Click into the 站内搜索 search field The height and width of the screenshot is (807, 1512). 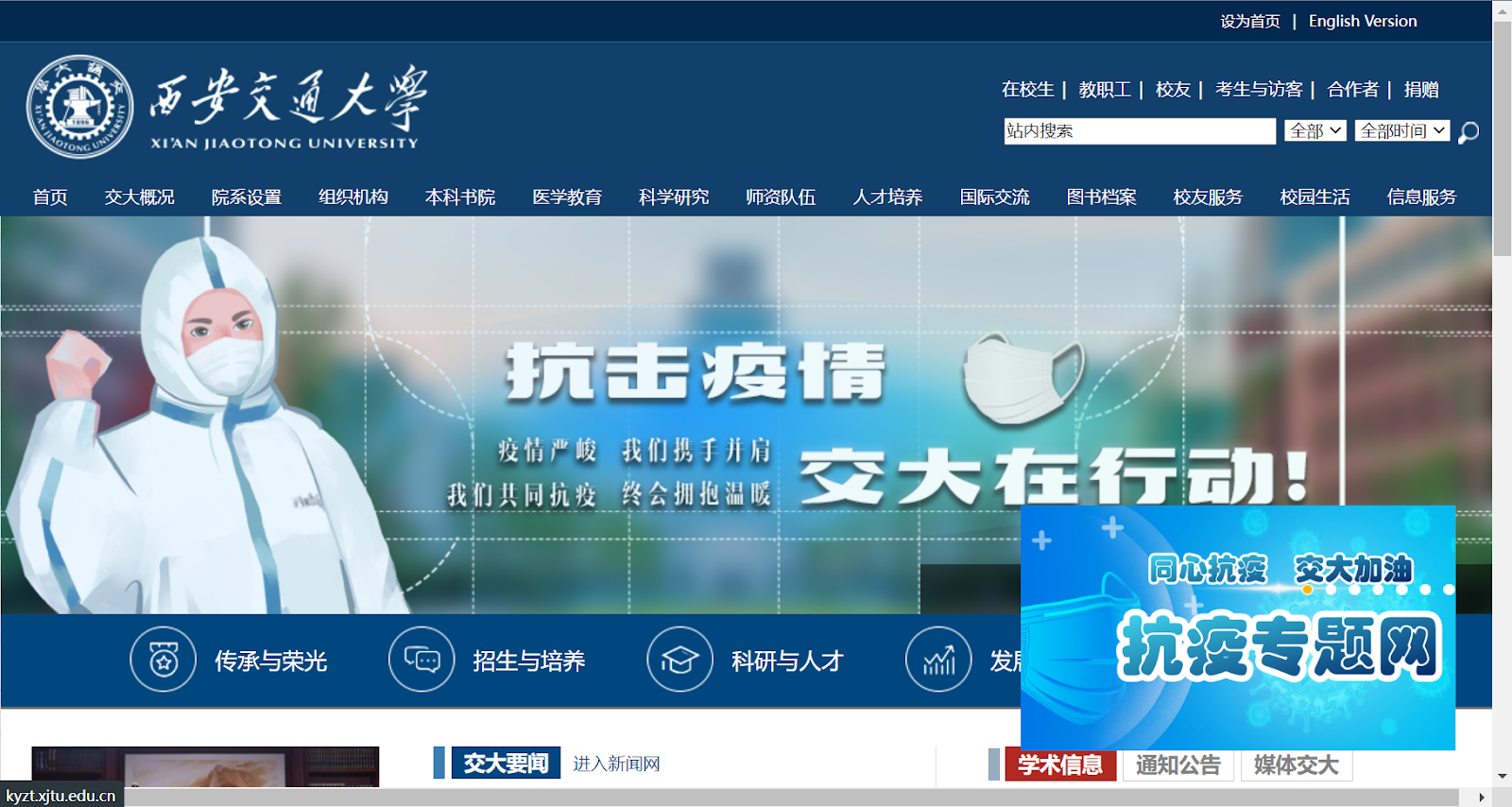pyautogui.click(x=1140, y=130)
